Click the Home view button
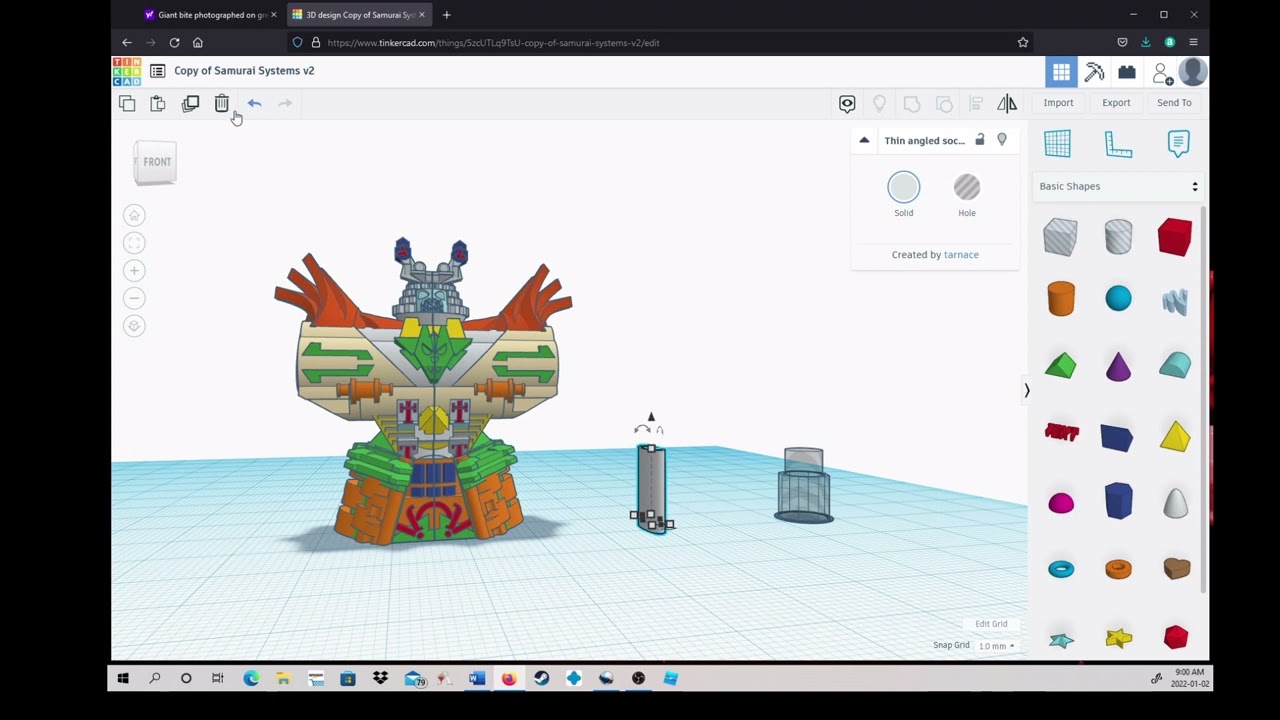 click(x=134, y=215)
